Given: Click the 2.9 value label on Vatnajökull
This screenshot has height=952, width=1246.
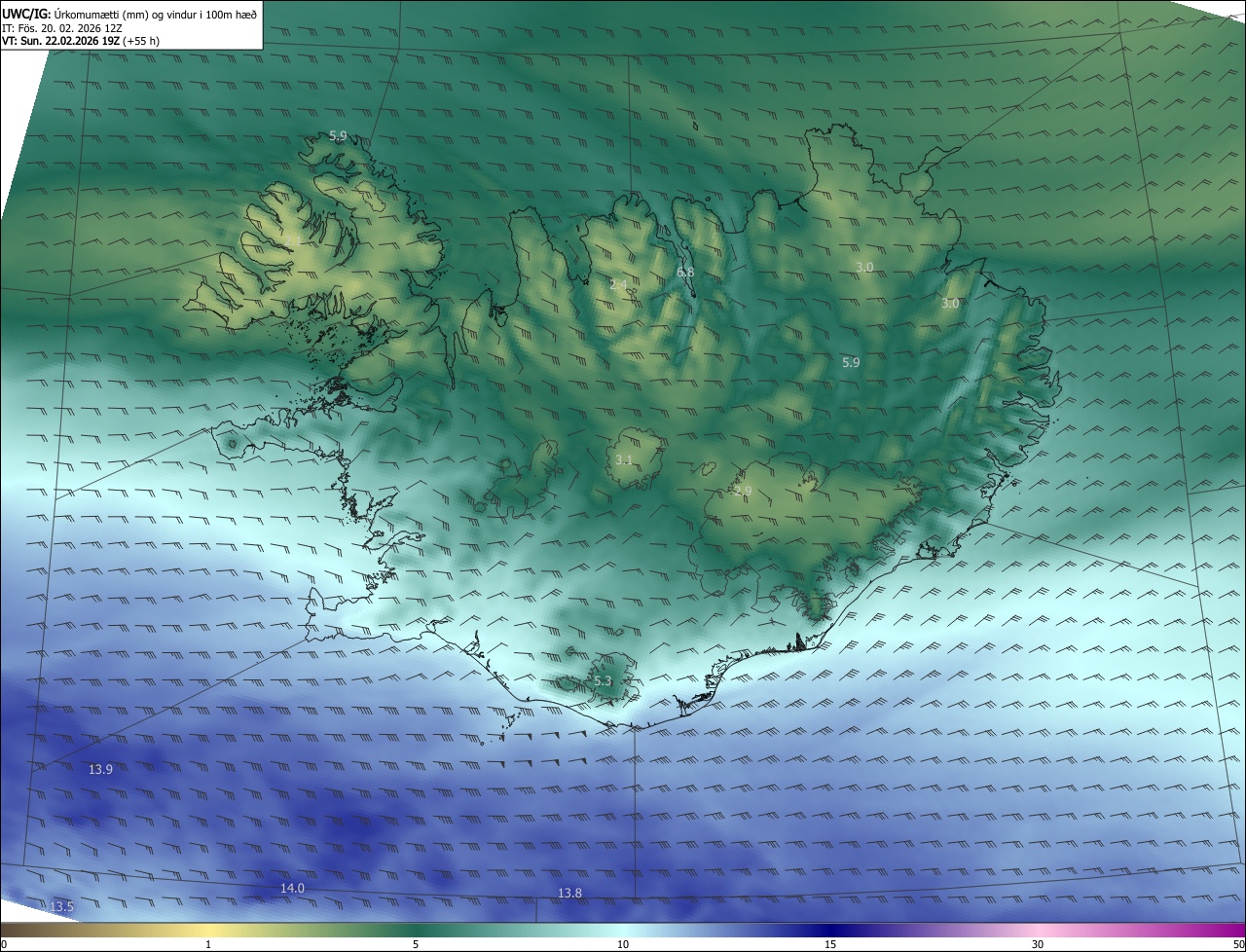Looking at the screenshot, I should pyautogui.click(x=743, y=492).
